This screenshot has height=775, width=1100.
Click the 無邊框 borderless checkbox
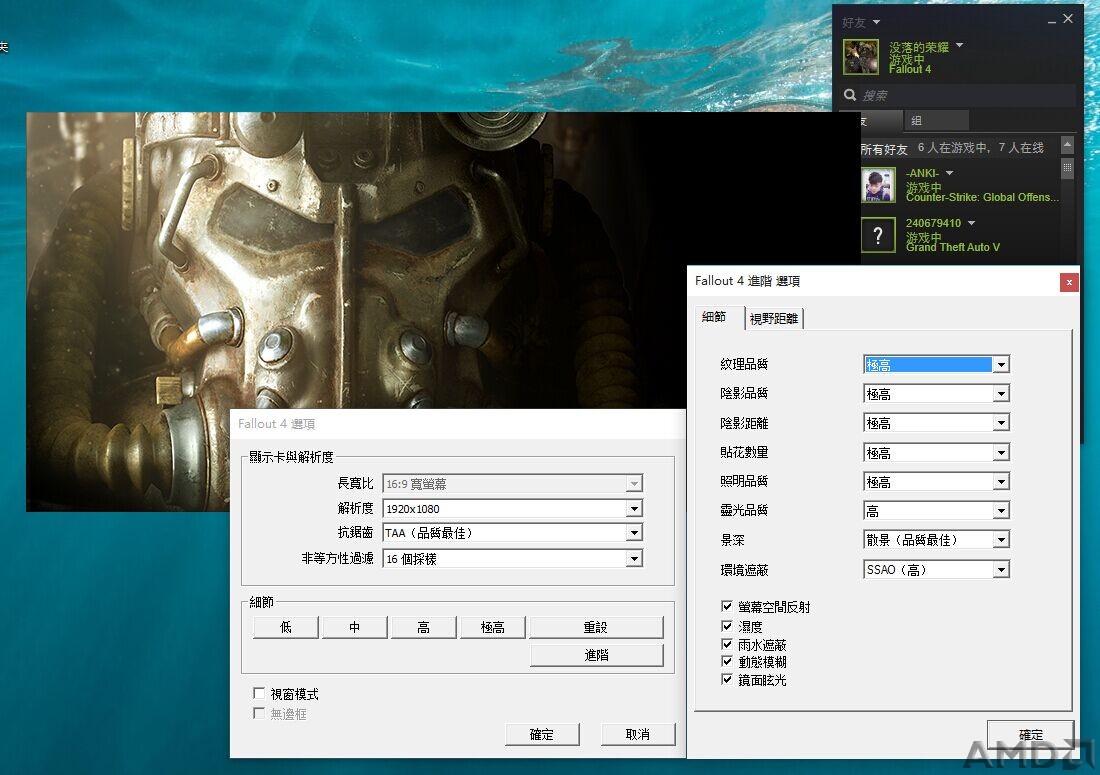(x=259, y=713)
